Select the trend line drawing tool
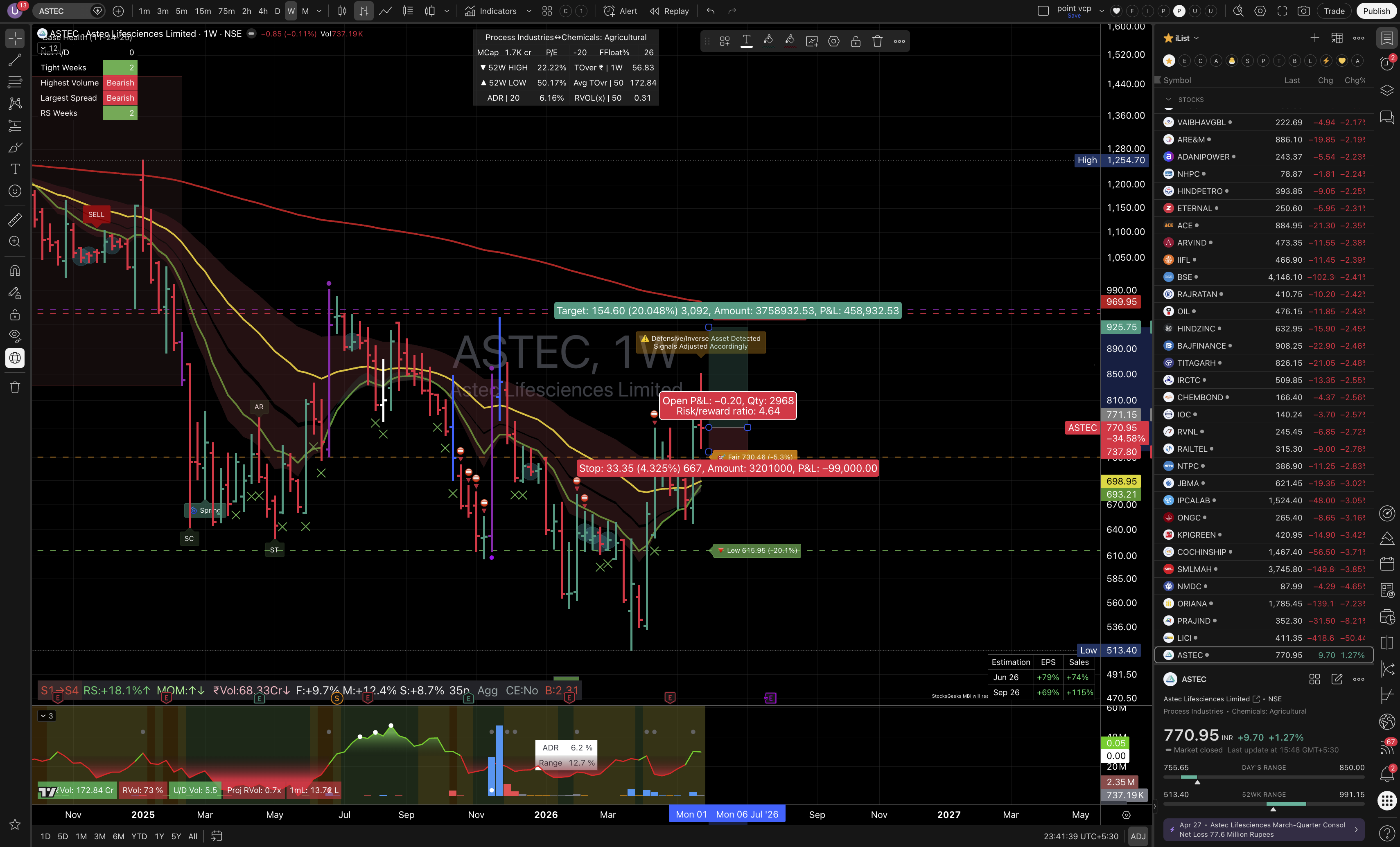Screen dimensions: 1400x847 click(x=15, y=60)
